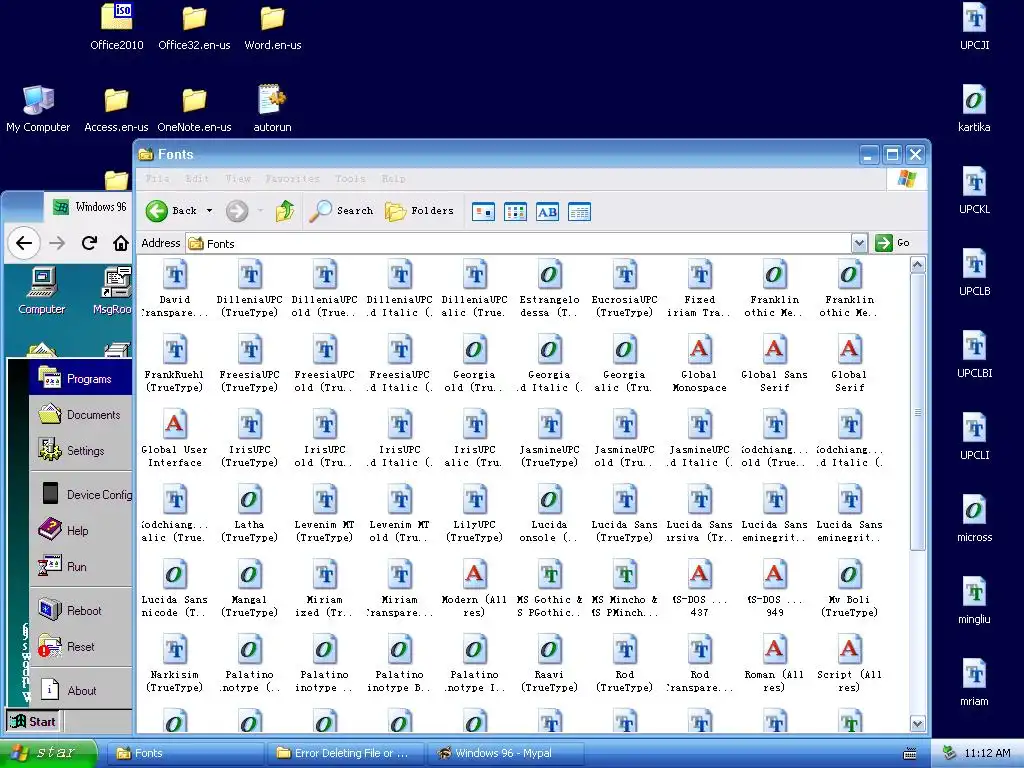Switch to Details view icon
The image size is (1024, 768).
[x=579, y=212]
